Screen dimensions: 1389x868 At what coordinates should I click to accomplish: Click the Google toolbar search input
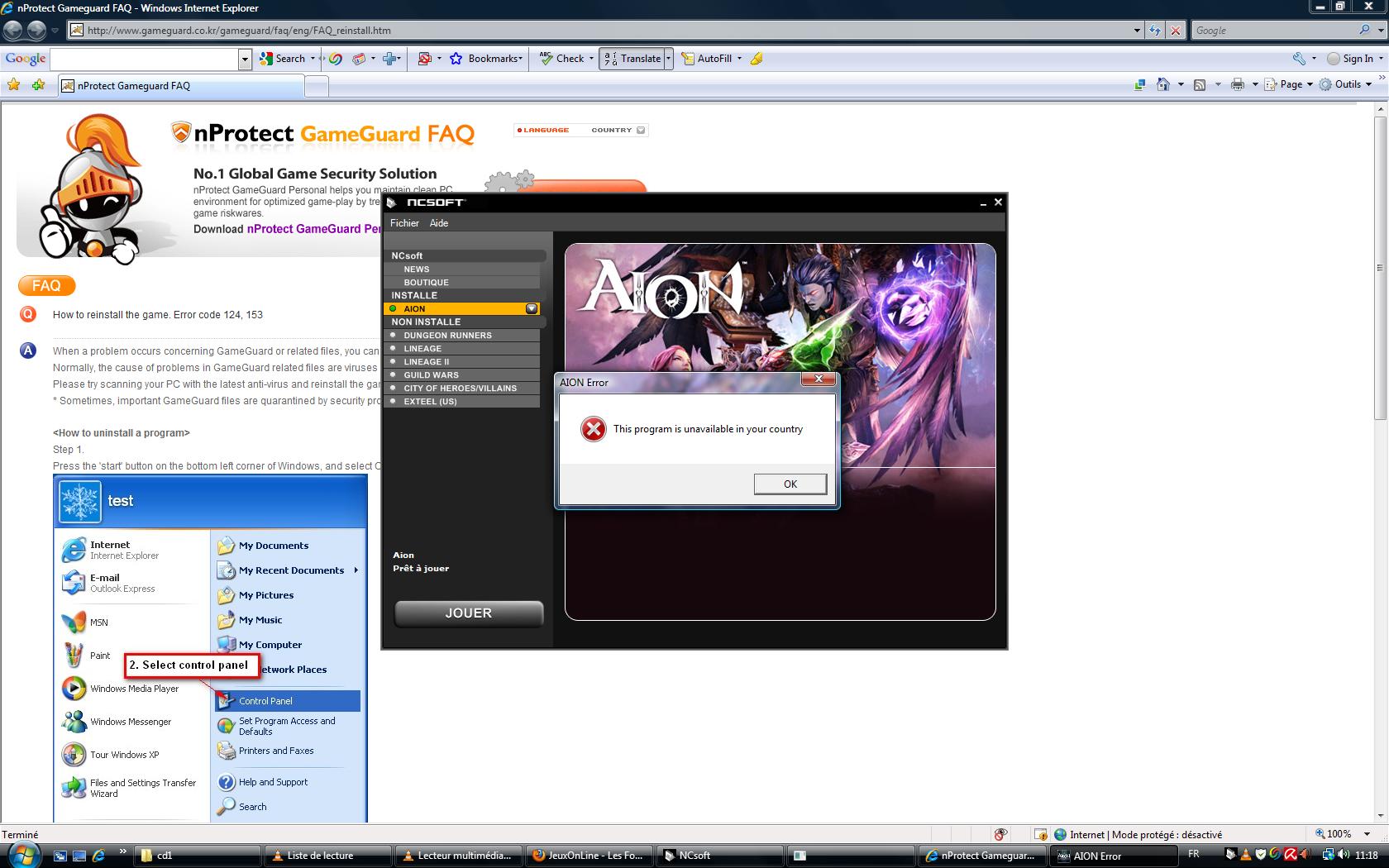145,59
